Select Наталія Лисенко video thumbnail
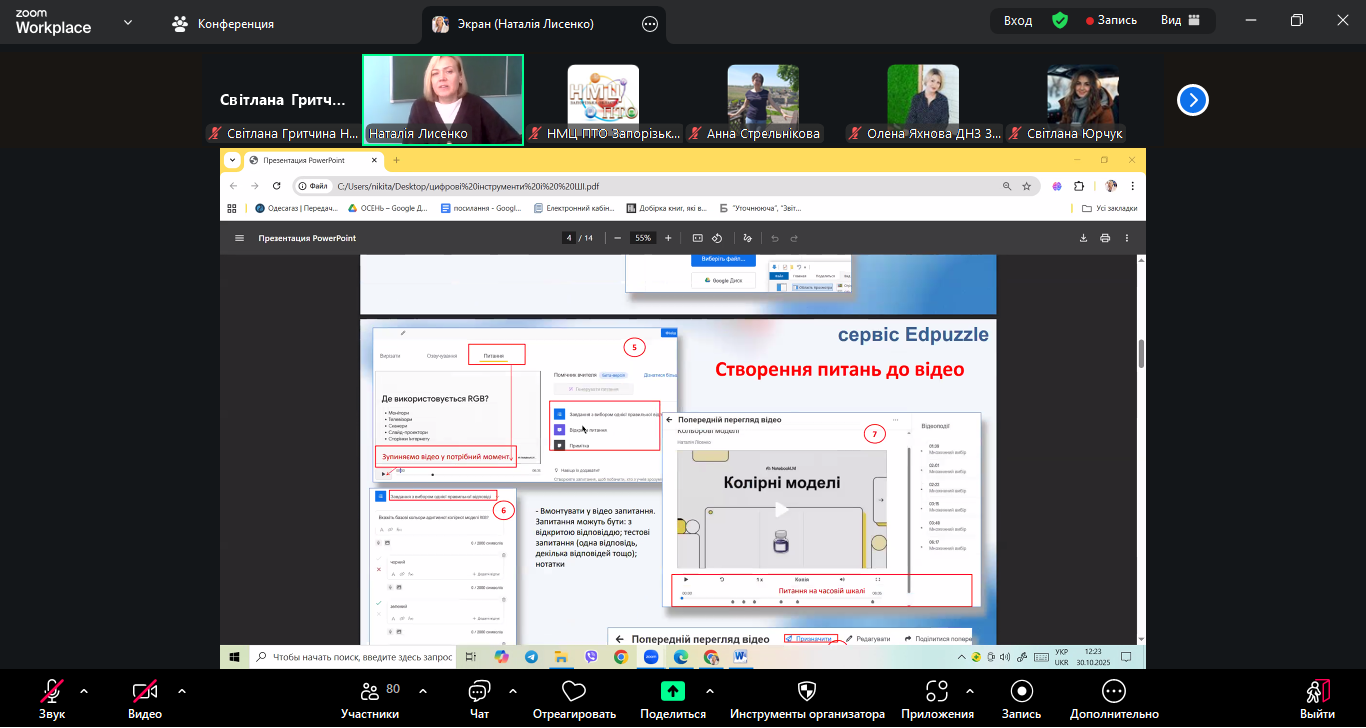 coord(442,99)
